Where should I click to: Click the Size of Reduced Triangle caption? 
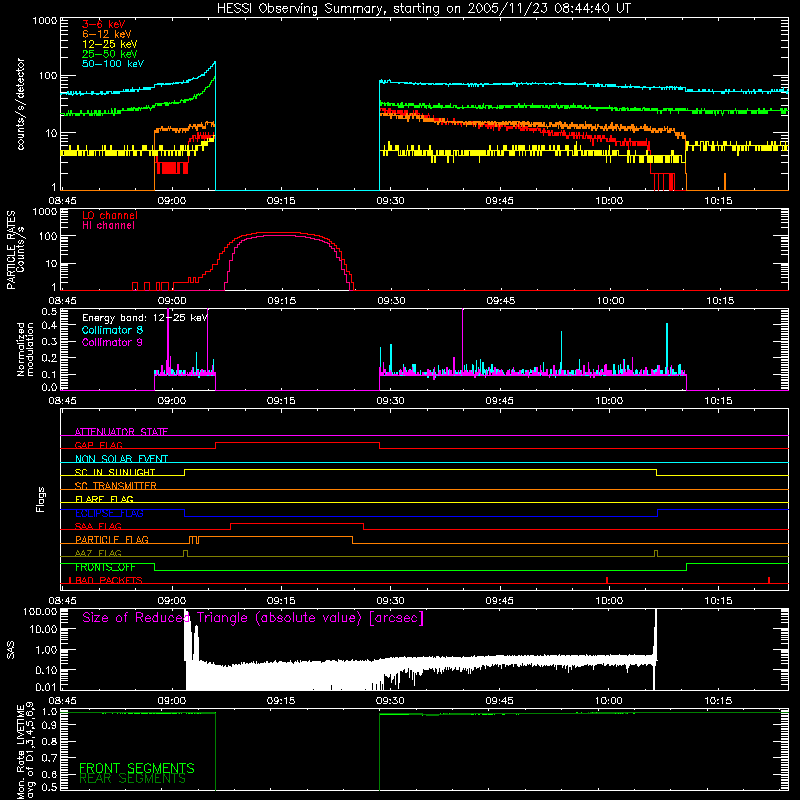click(253, 618)
